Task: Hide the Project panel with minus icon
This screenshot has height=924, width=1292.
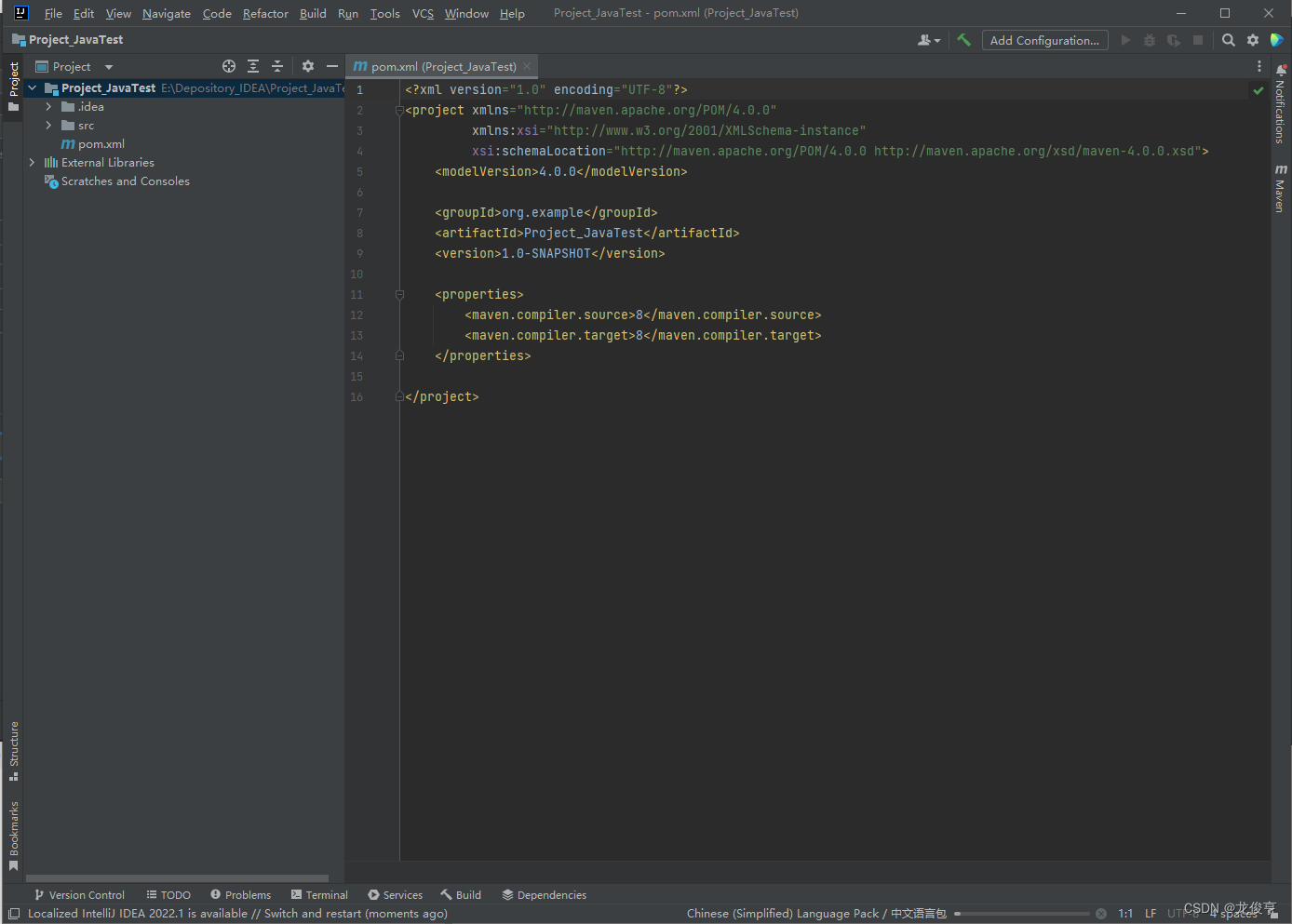Action: click(x=331, y=66)
